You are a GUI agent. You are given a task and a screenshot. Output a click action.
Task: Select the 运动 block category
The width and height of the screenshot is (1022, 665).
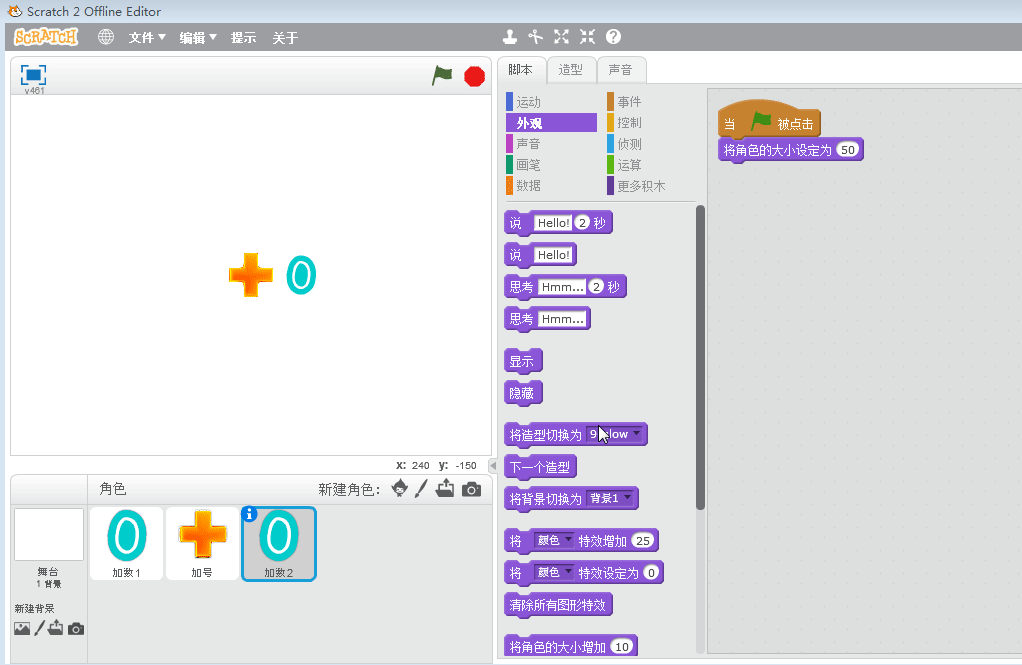528,102
